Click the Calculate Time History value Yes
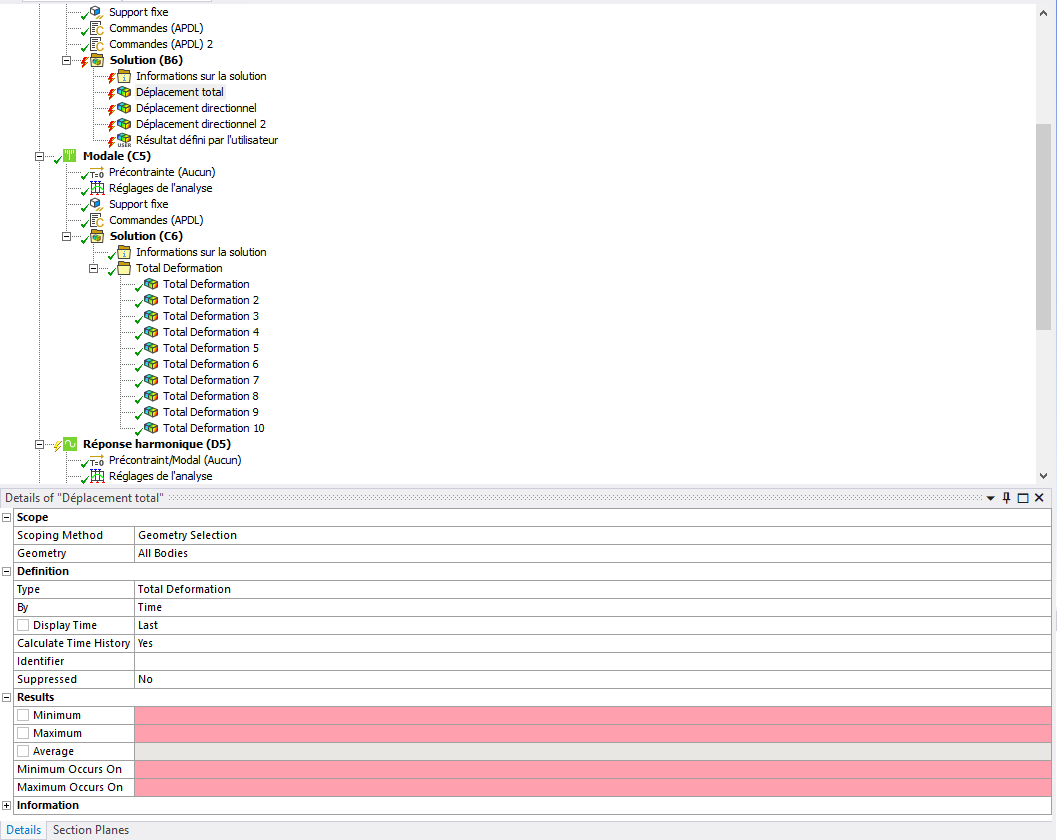The height and width of the screenshot is (840, 1057). point(593,643)
